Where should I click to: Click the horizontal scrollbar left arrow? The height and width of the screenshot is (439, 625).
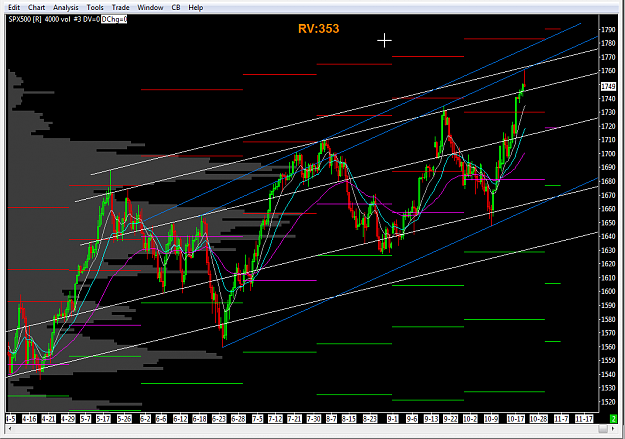click(9, 429)
